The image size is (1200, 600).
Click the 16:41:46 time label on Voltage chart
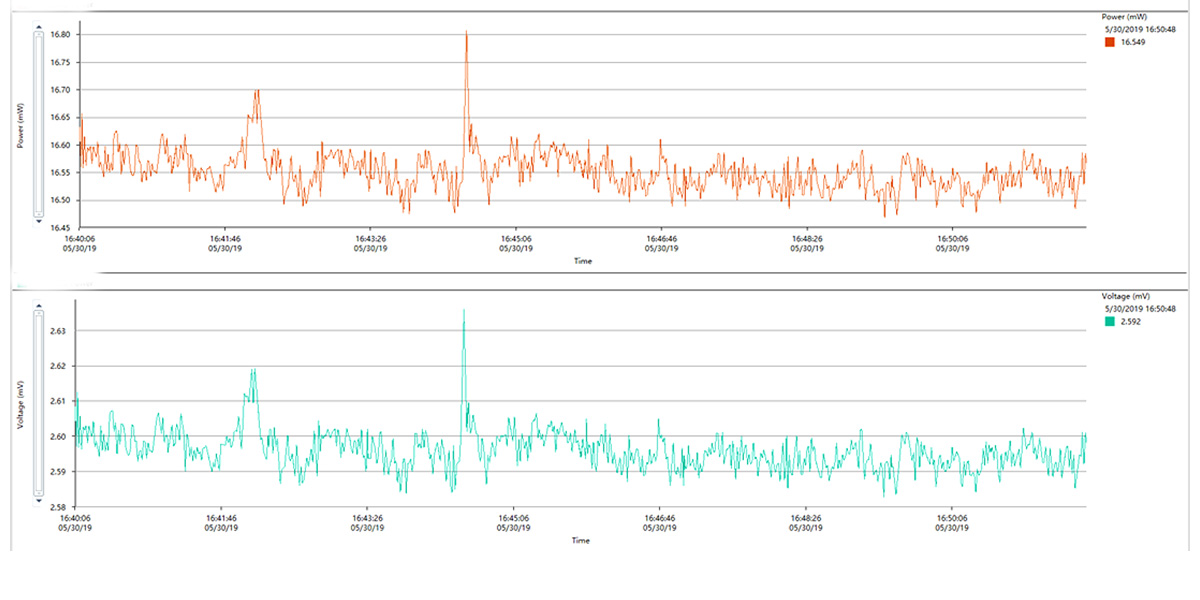tap(224, 519)
